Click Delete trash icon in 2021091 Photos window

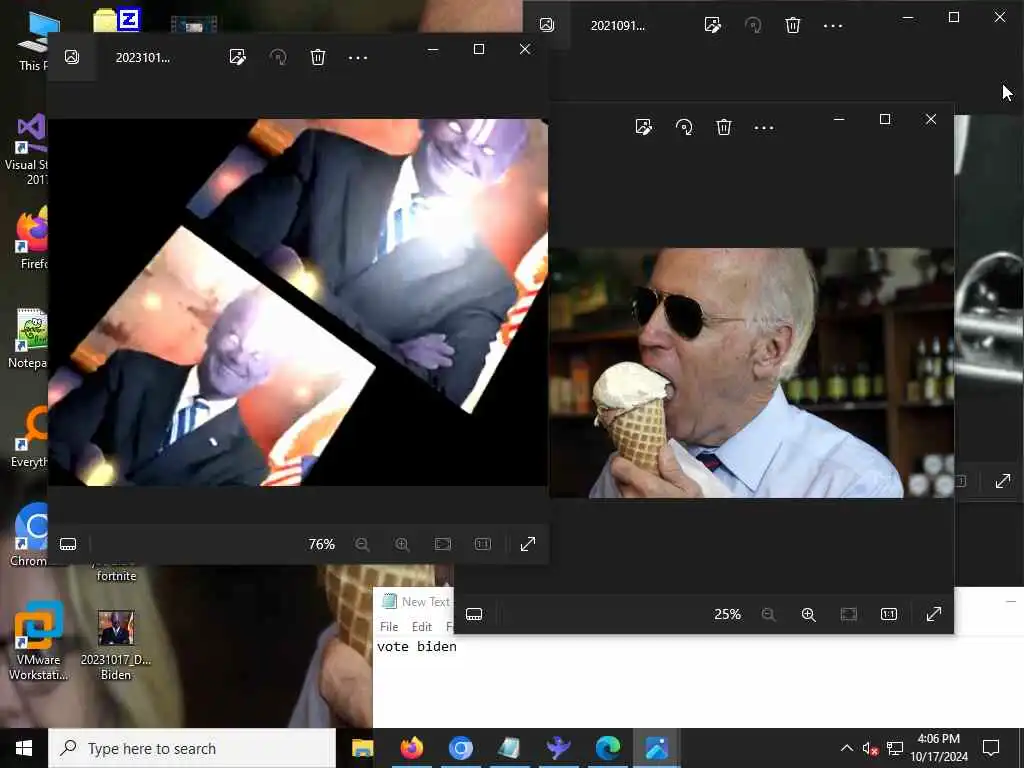793,25
